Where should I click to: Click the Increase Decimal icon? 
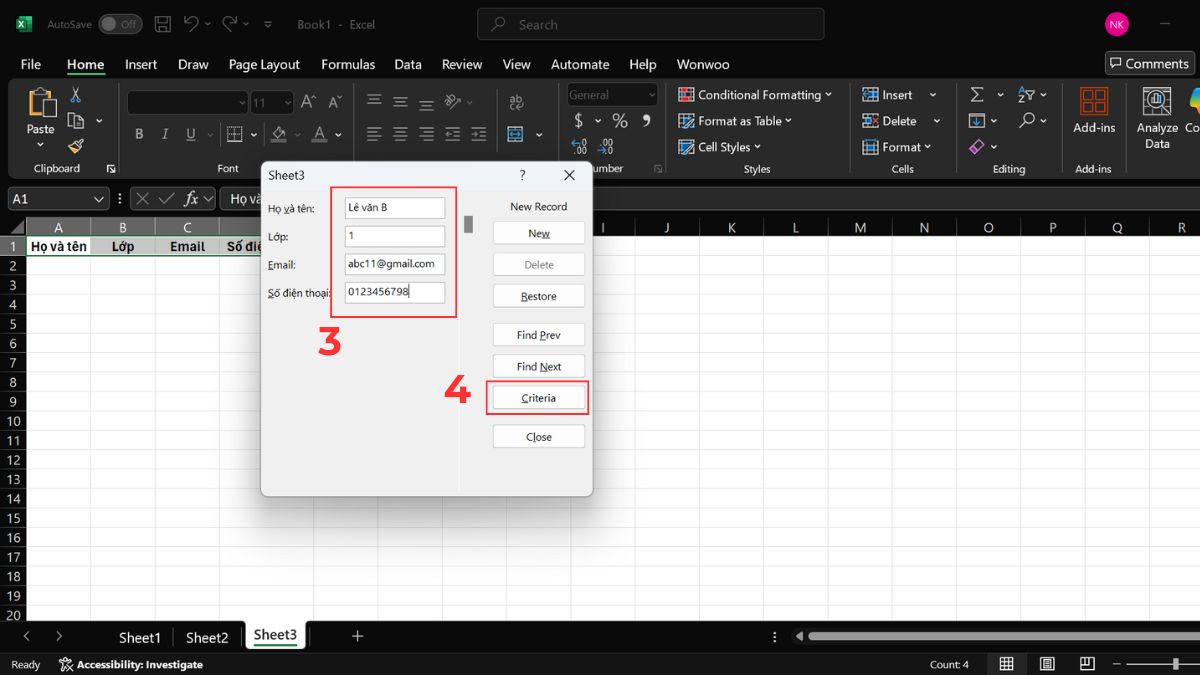(578, 146)
